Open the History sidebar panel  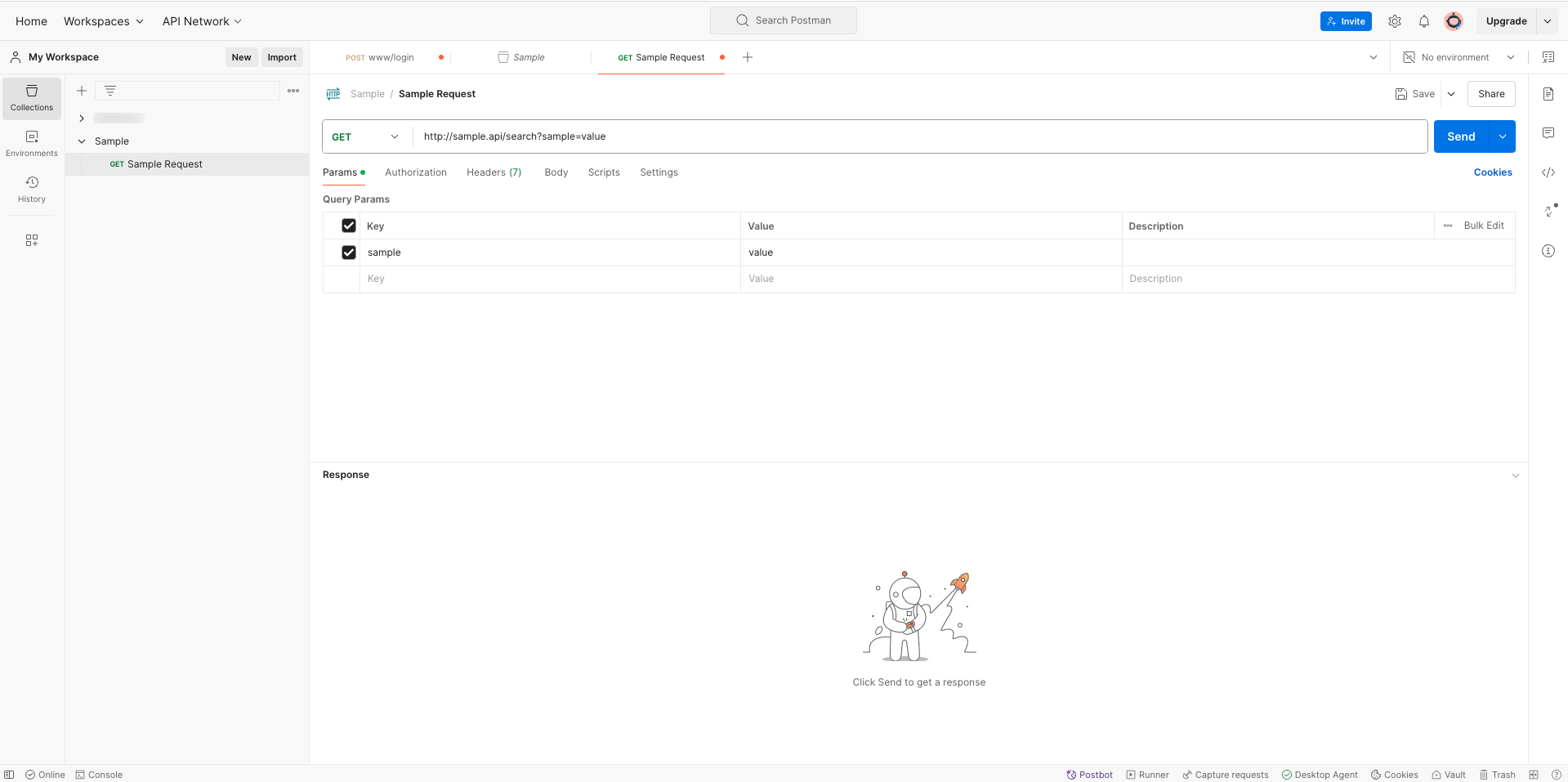[31, 189]
